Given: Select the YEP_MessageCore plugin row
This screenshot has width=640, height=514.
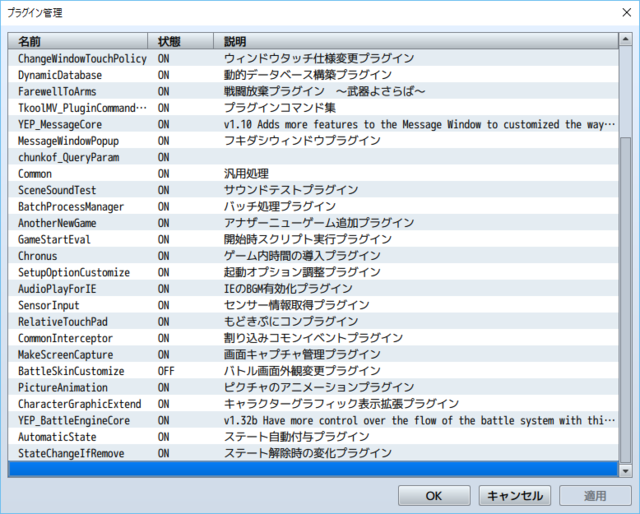Looking at the screenshot, I should point(313,124).
